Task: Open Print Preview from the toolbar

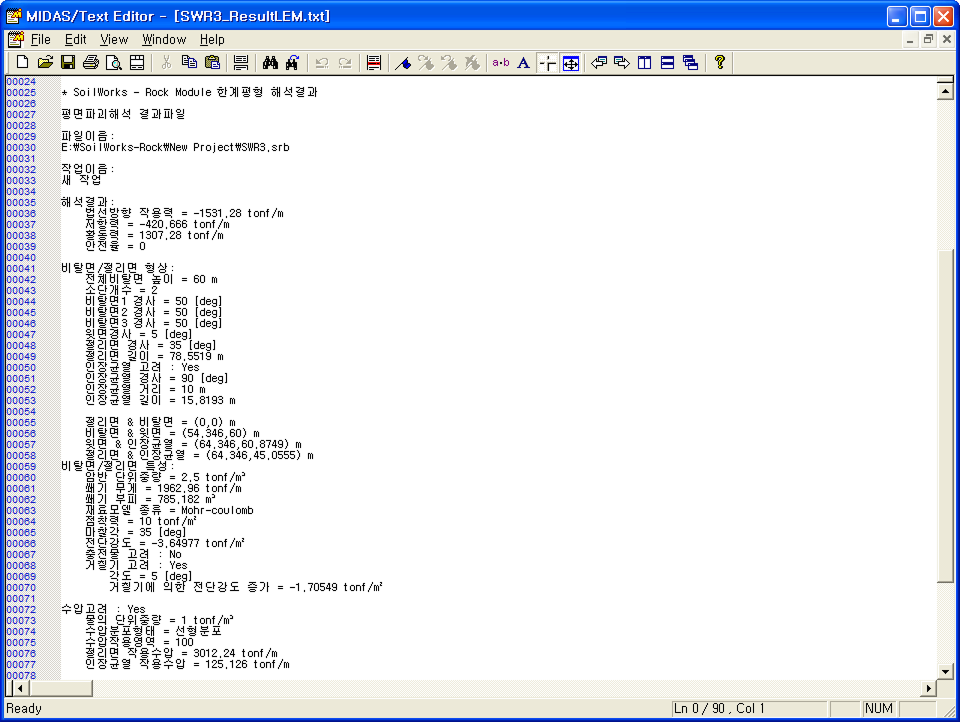Action: point(114,63)
